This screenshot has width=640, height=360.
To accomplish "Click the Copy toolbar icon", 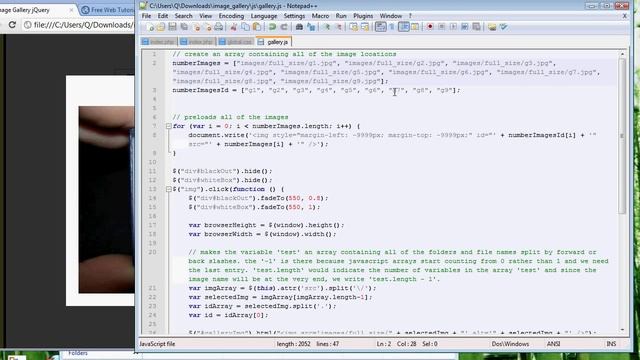I will tap(245, 27).
